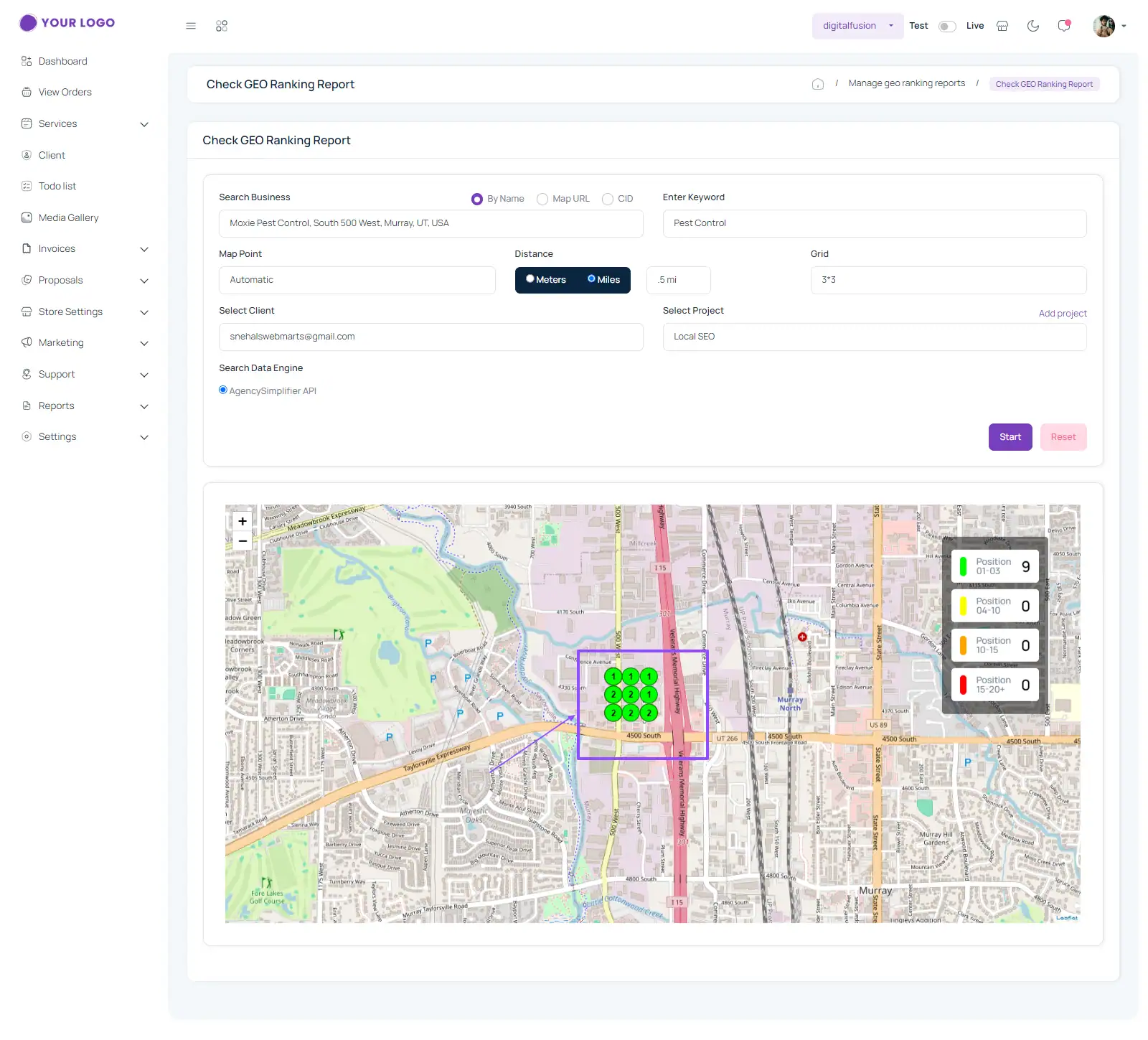Open Manage geo ranking reports breadcrumb
1148x1040 pixels.
[907, 83]
